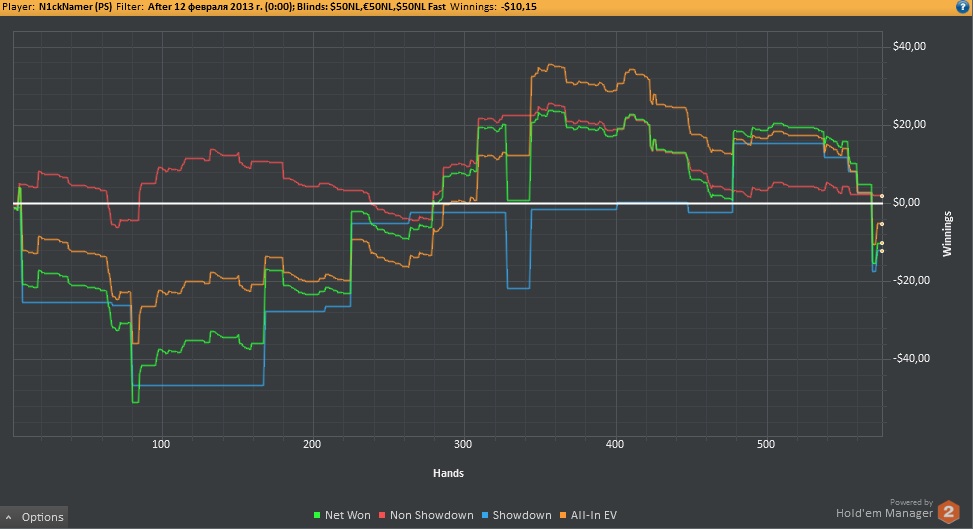Click the 300 hands x-axis tick label

pyautogui.click(x=462, y=443)
